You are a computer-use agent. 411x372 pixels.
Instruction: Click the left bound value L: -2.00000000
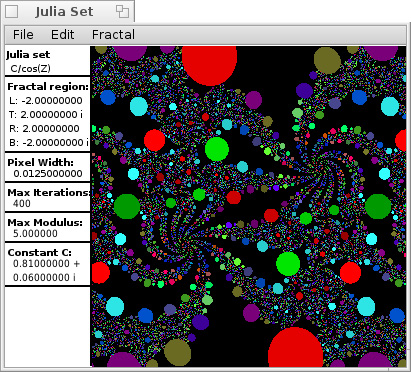coord(46,101)
